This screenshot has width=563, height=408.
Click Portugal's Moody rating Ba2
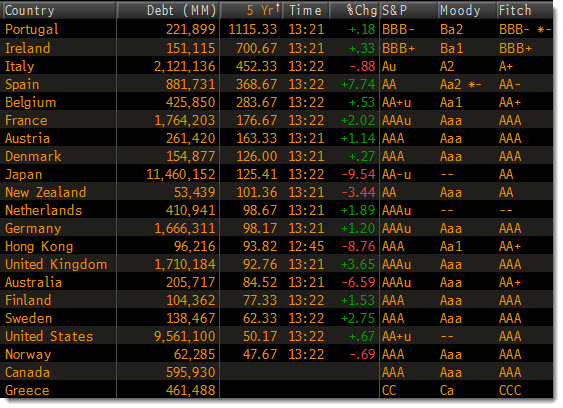452,29
